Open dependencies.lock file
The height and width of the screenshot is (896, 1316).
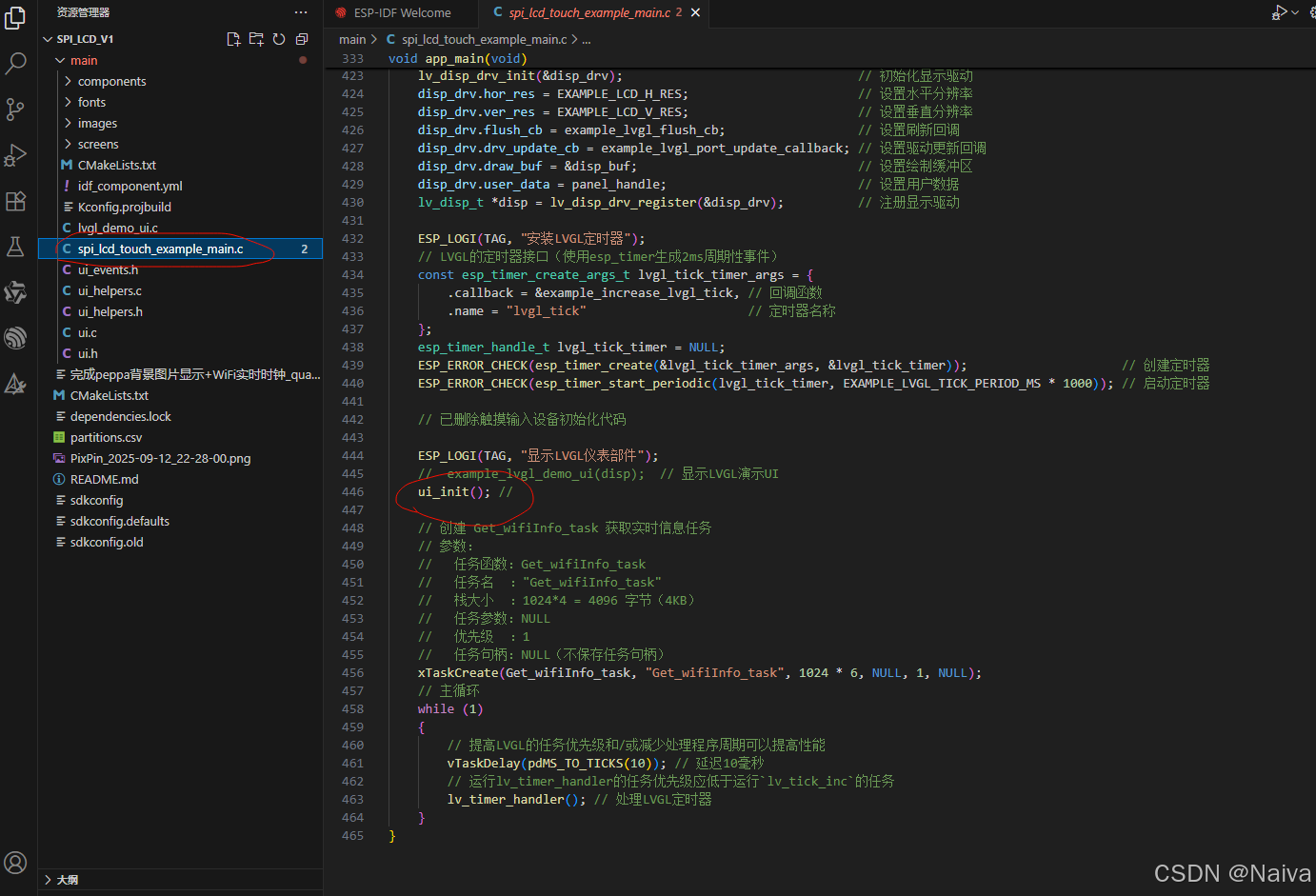(181, 416)
